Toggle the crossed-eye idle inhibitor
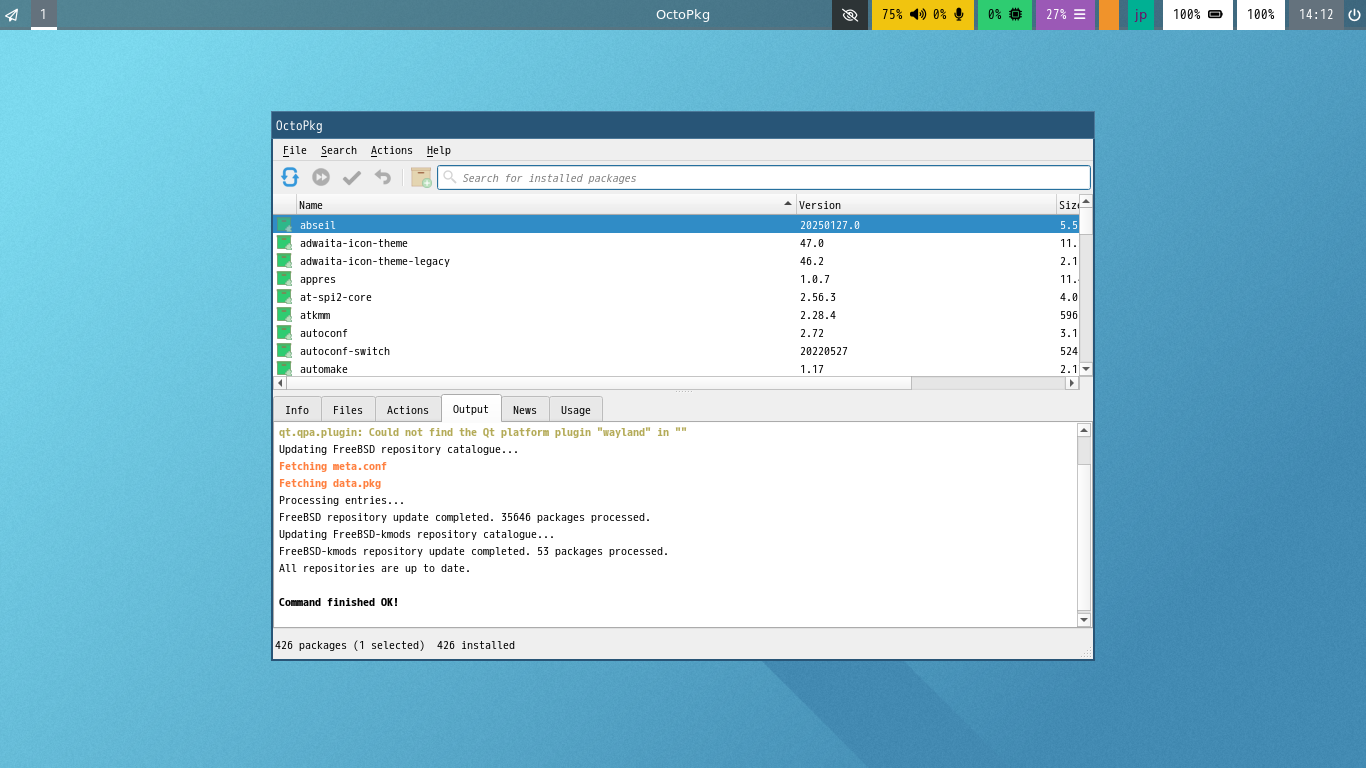The width and height of the screenshot is (1366, 768). coord(850,15)
